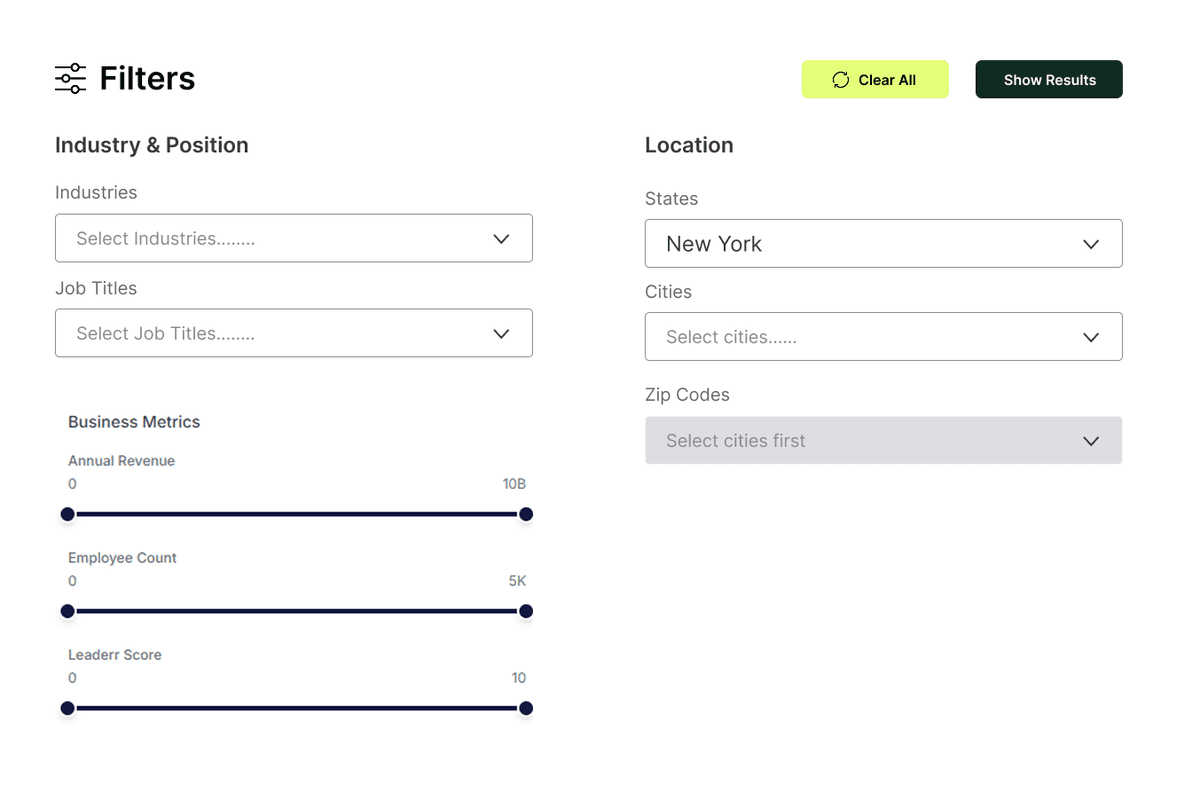
Task: Click the refresh icon inside Clear All
Action: coord(840,79)
